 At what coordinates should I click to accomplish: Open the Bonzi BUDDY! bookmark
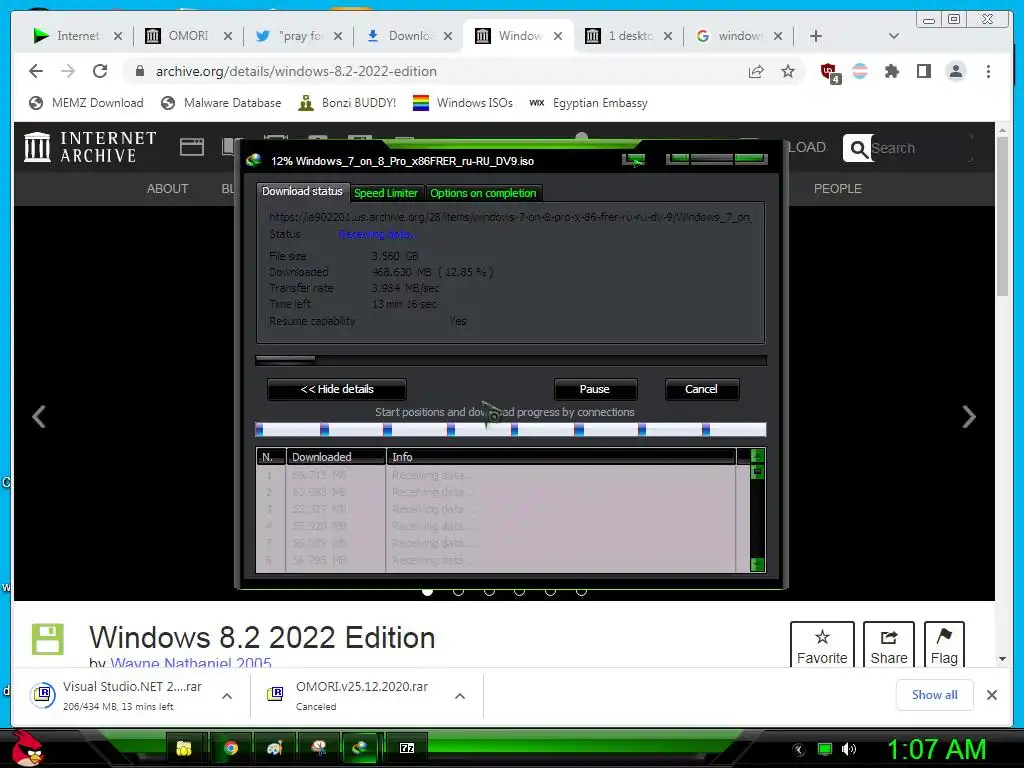pos(347,103)
